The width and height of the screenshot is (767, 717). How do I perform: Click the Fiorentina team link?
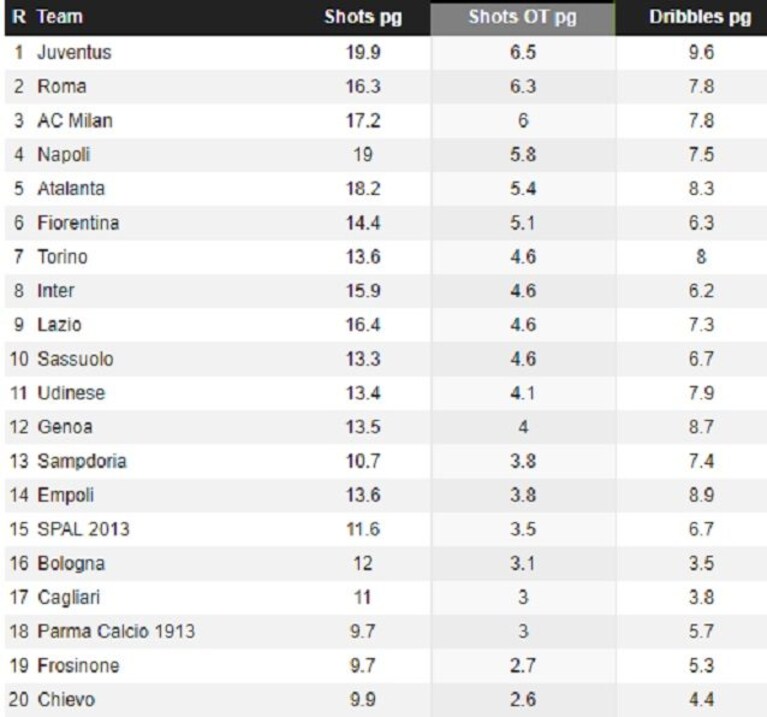(x=78, y=223)
